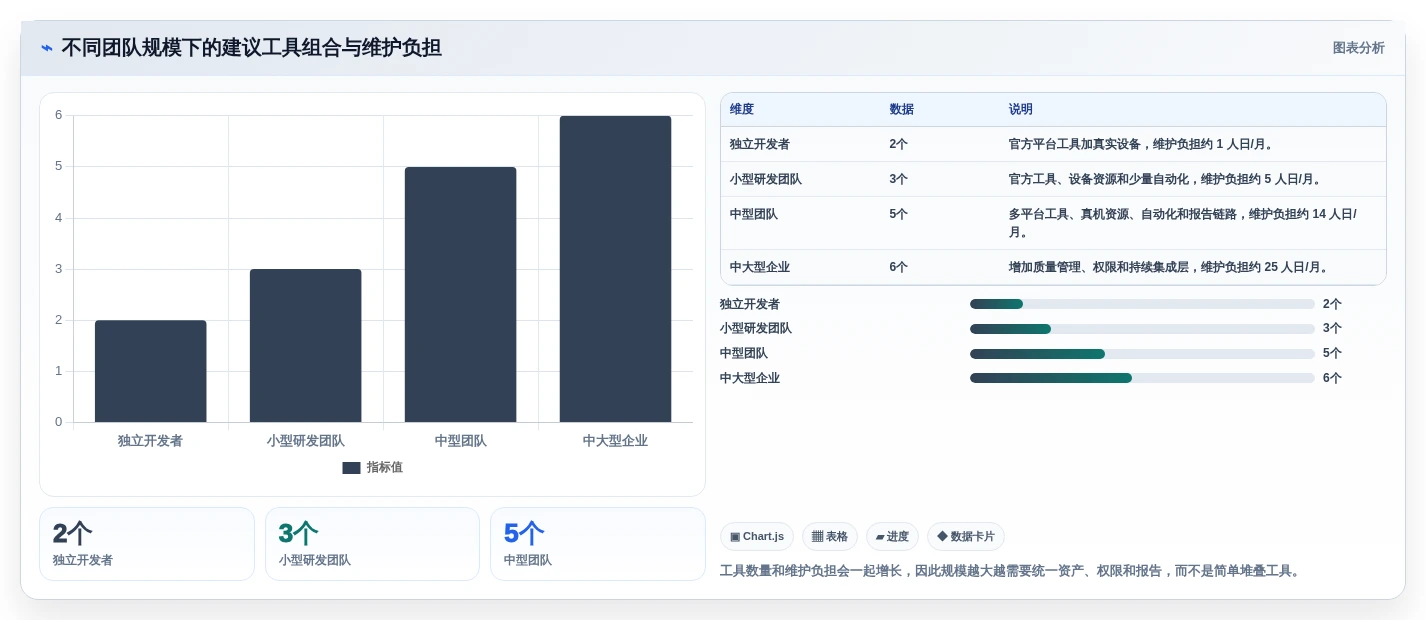This screenshot has width=1426, height=620.
Task: Select the 进度 tag chip
Action: click(x=892, y=537)
